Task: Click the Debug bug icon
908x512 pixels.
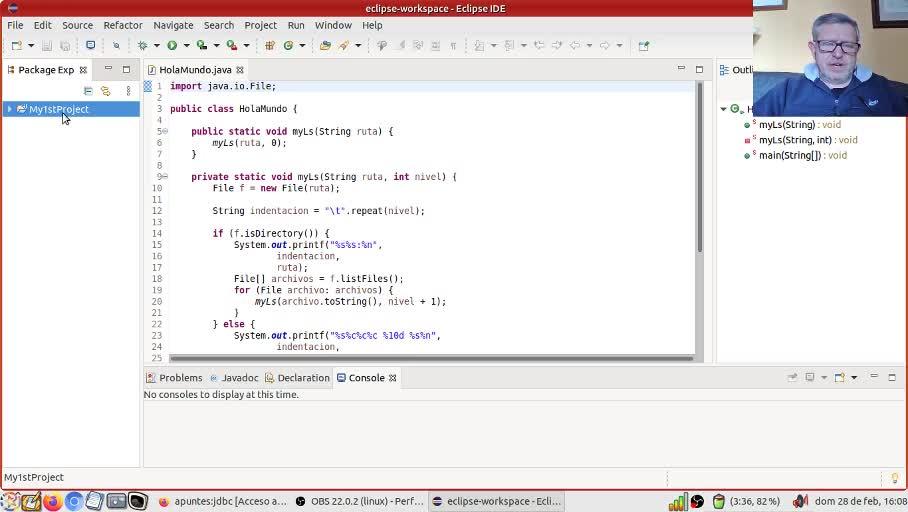Action: [142, 45]
